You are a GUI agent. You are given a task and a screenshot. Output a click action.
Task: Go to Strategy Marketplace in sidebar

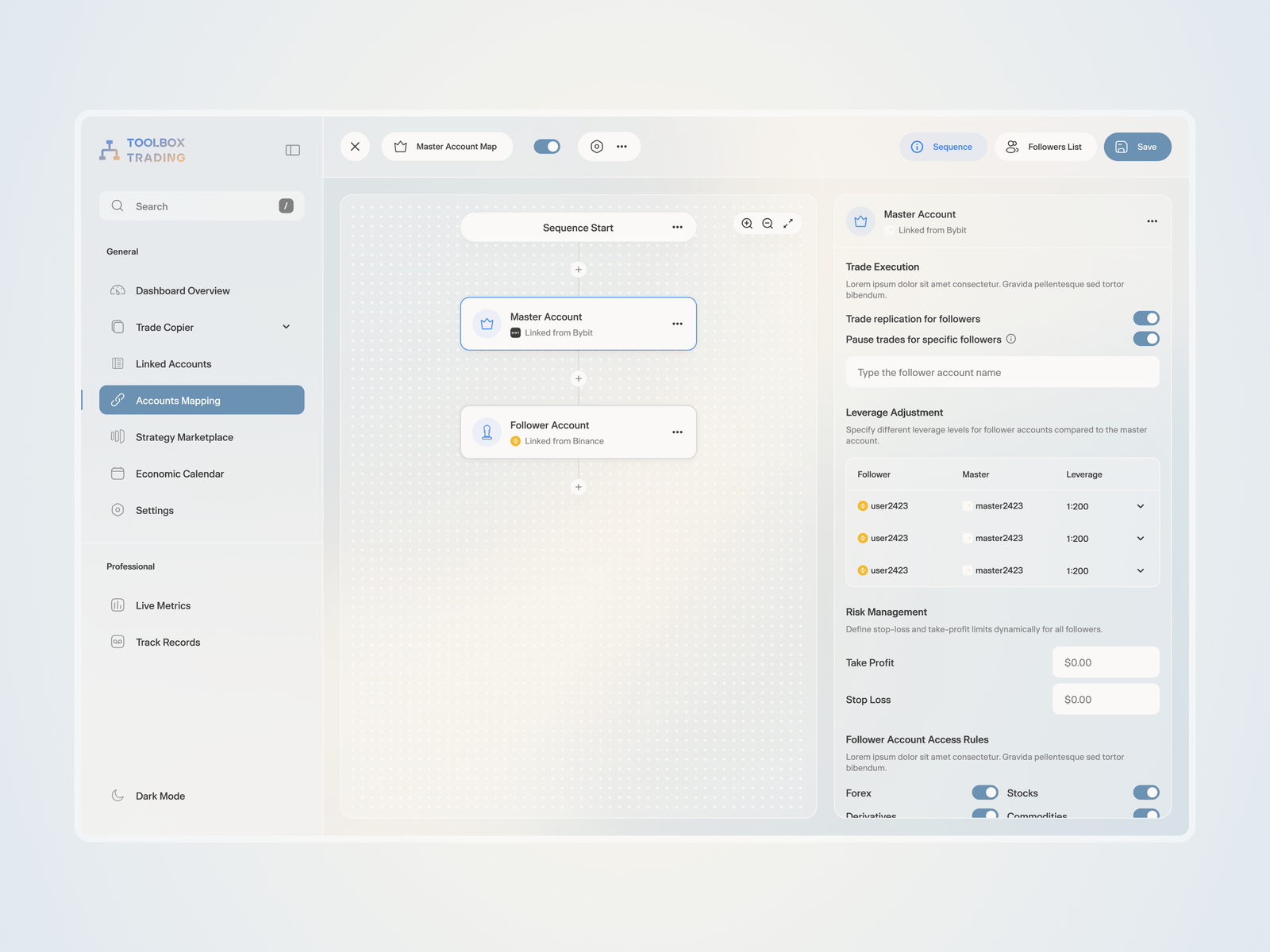click(x=184, y=437)
